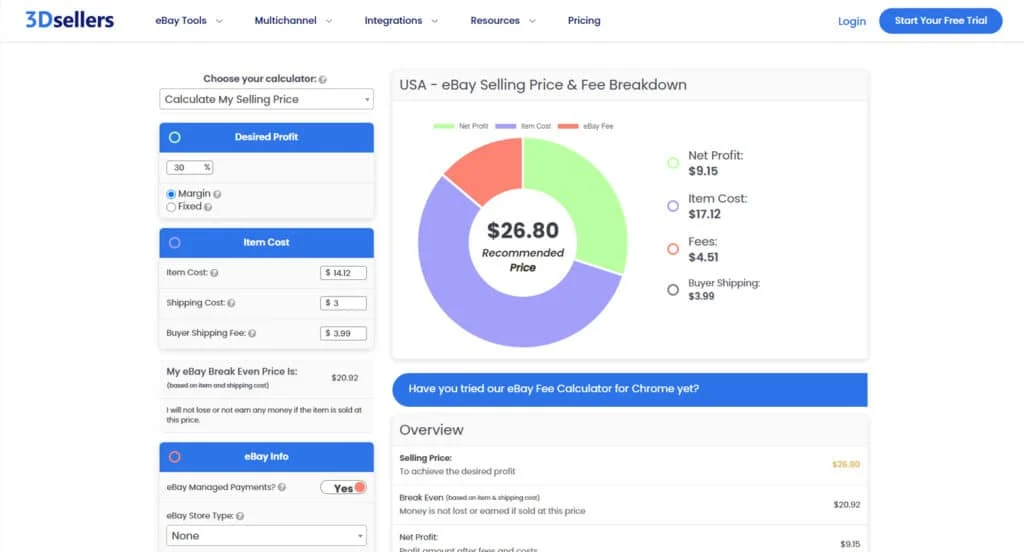Expand Multichannel menu chevron
This screenshot has width=1024, height=552.
coord(329,21)
